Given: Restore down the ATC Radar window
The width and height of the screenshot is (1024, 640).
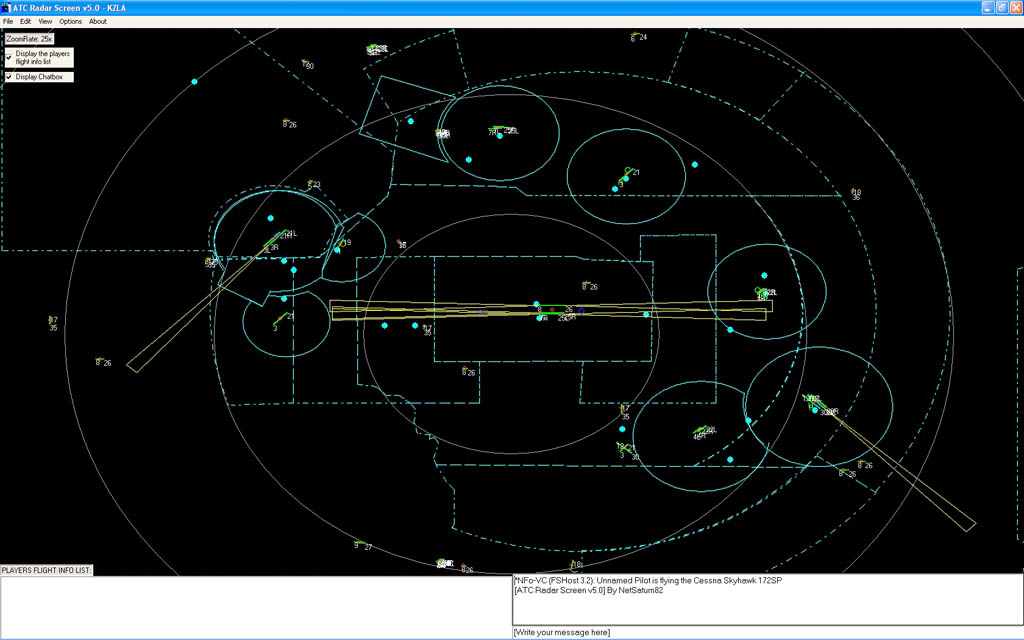Looking at the screenshot, I should tap(1000, 7).
